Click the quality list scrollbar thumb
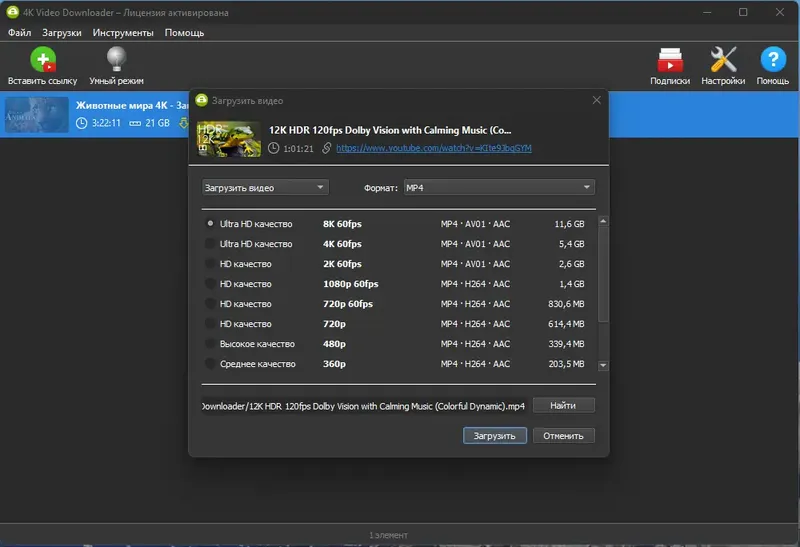 click(603, 275)
